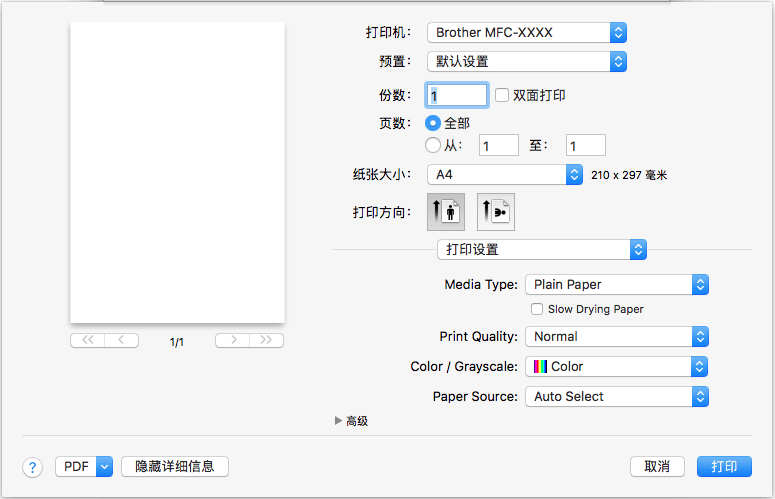Screen dimensions: 775x499
Task: Open Media Type Plain Paper dropdown
Action: 616,284
